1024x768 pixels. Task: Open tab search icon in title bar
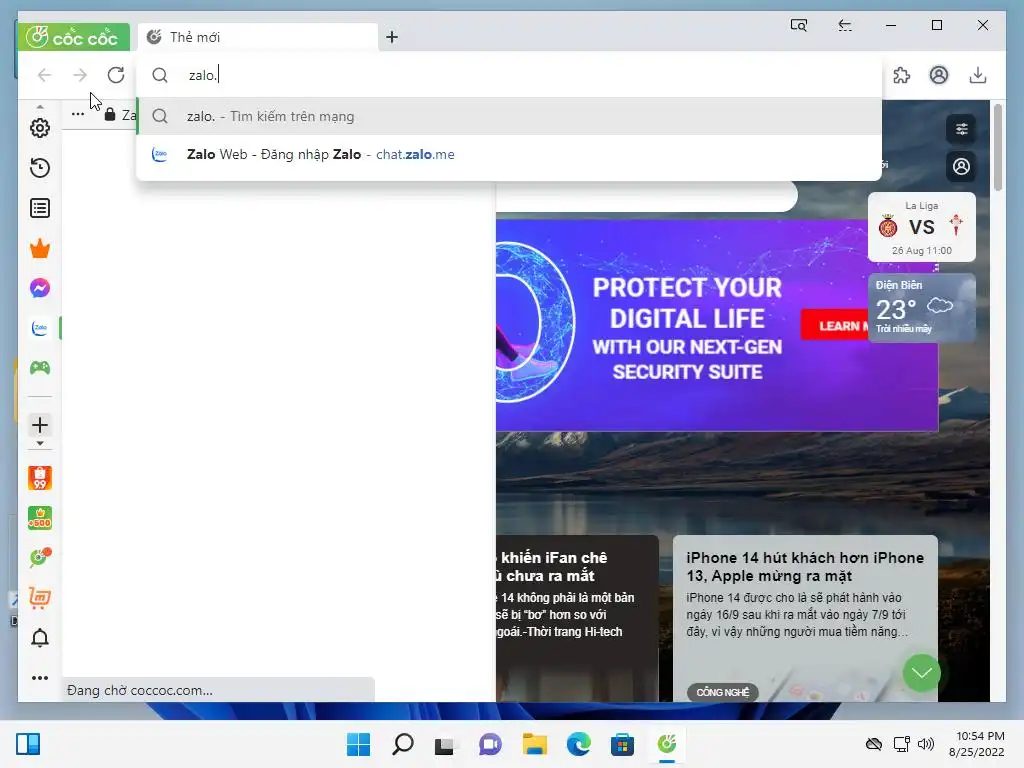(799, 25)
